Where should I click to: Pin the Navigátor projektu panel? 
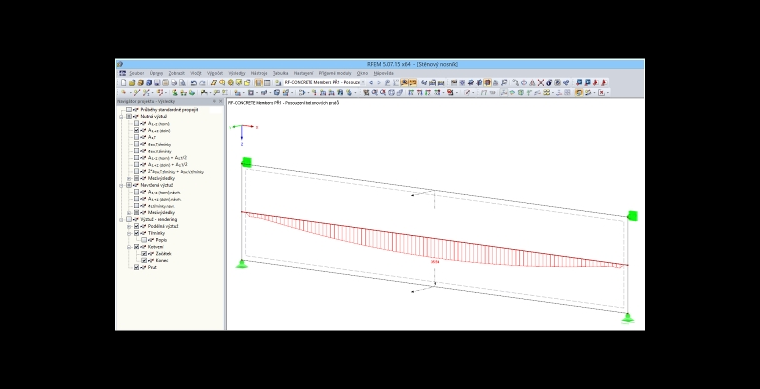click(x=214, y=101)
